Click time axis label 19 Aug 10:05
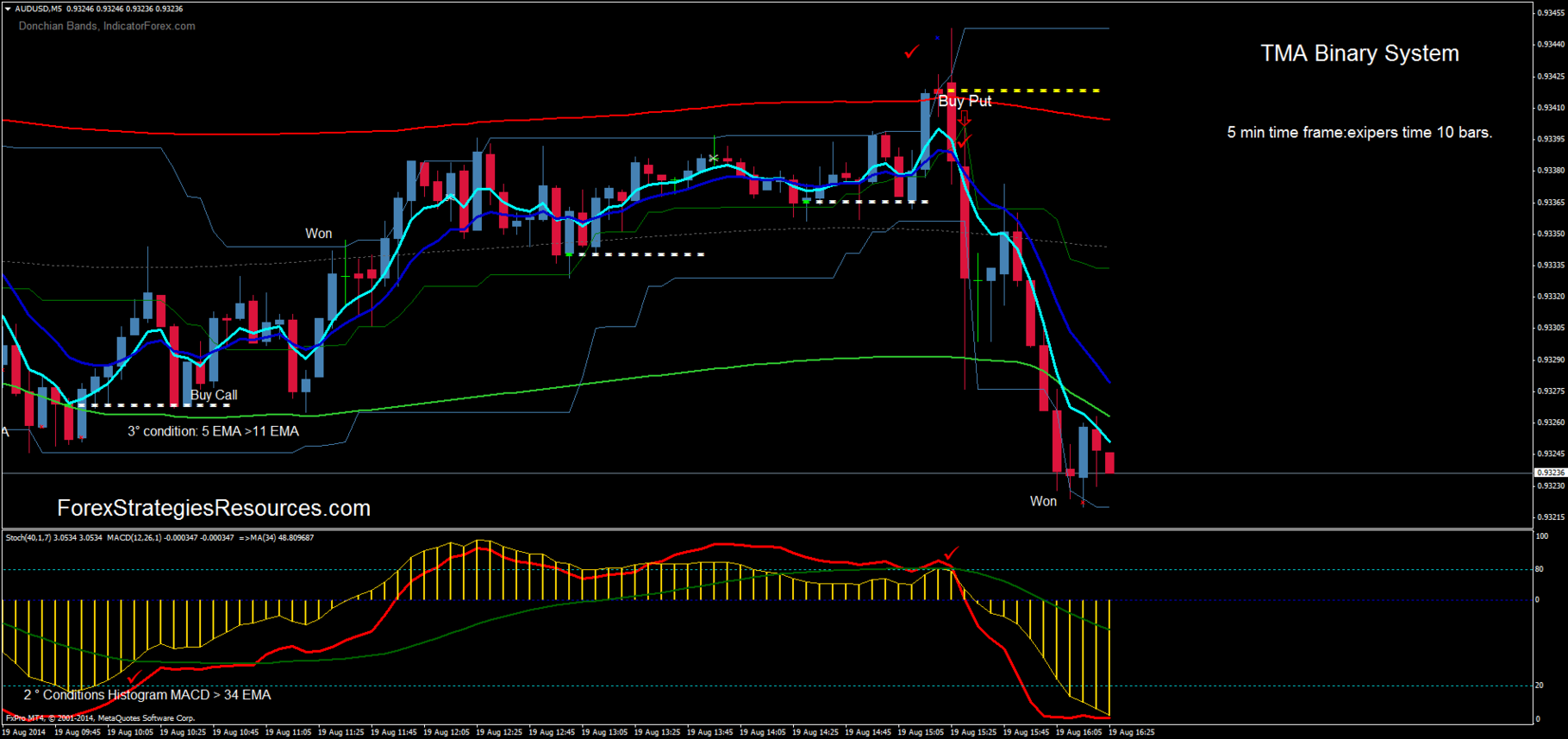Viewport: 1568px width, 739px height. (130, 732)
